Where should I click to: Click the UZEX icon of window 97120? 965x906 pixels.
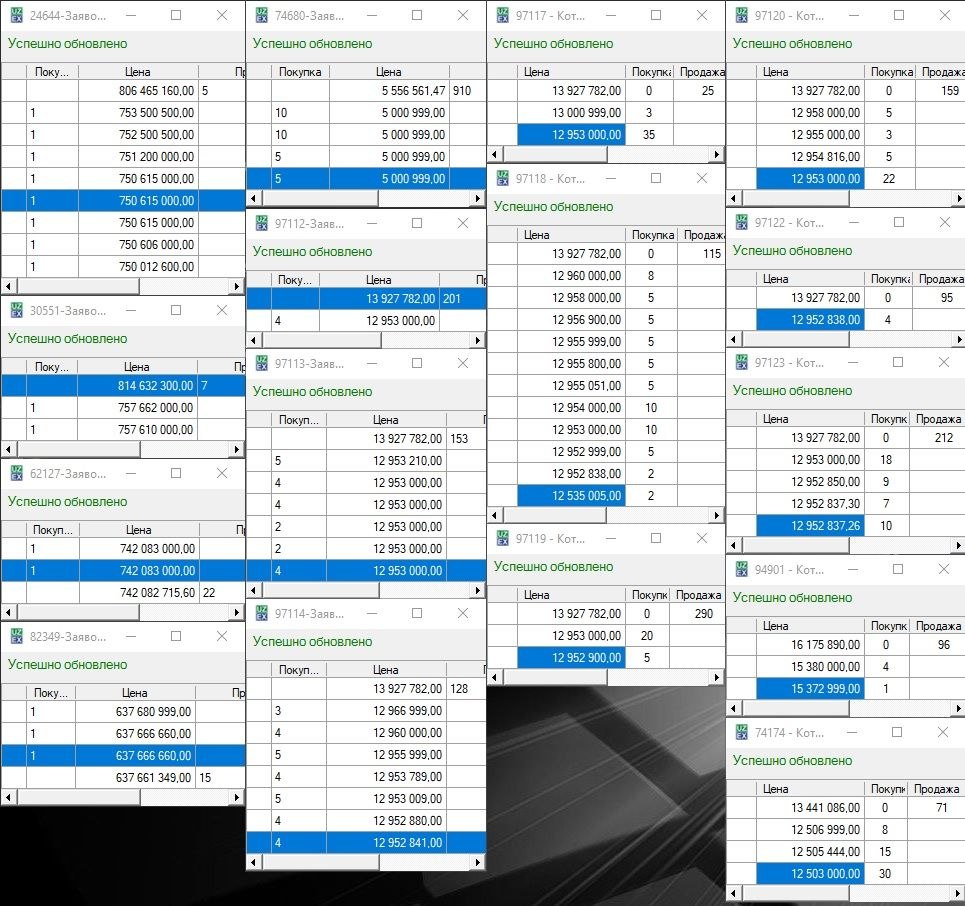(741, 15)
